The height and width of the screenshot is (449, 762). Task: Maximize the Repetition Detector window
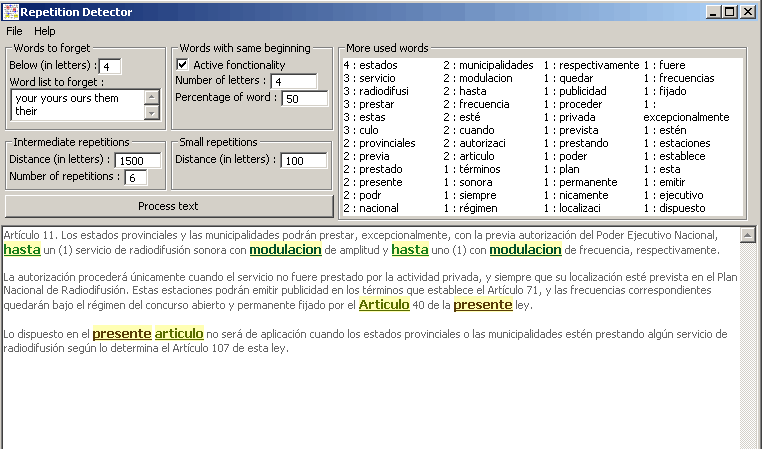click(x=730, y=12)
